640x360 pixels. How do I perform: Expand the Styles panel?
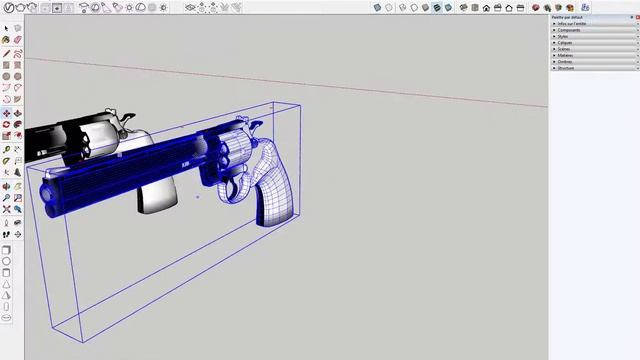[596, 36]
